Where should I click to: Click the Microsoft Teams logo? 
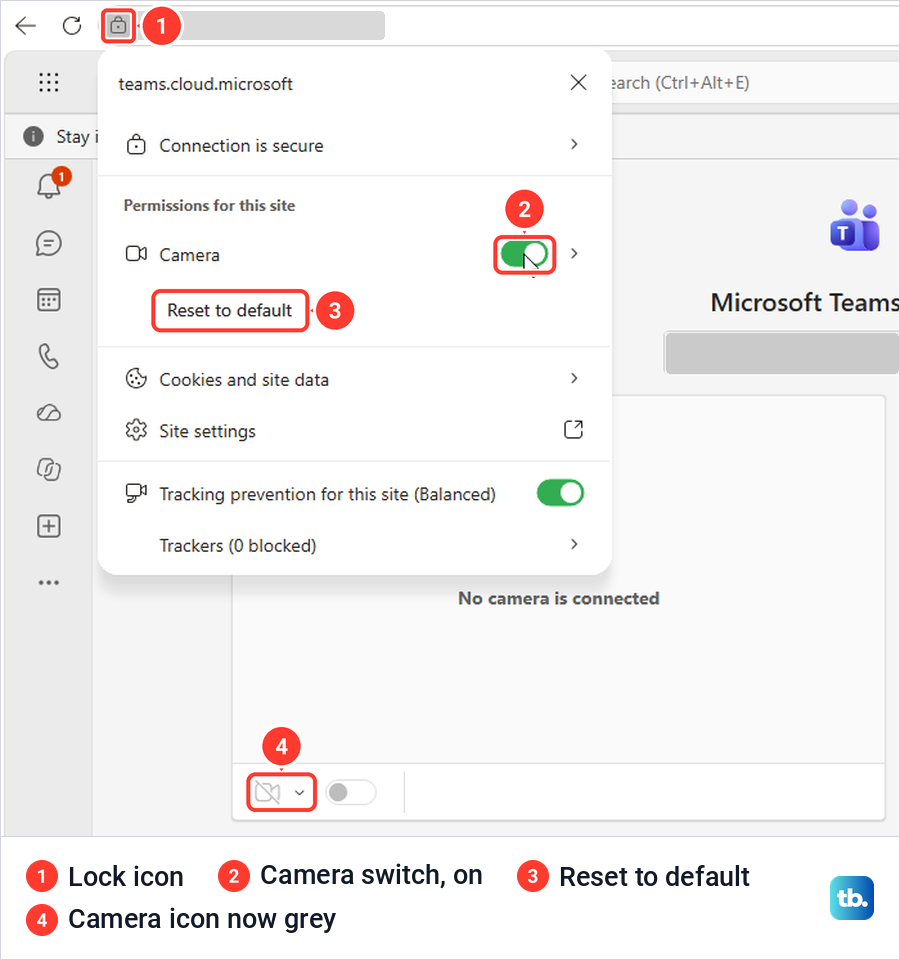point(855,225)
